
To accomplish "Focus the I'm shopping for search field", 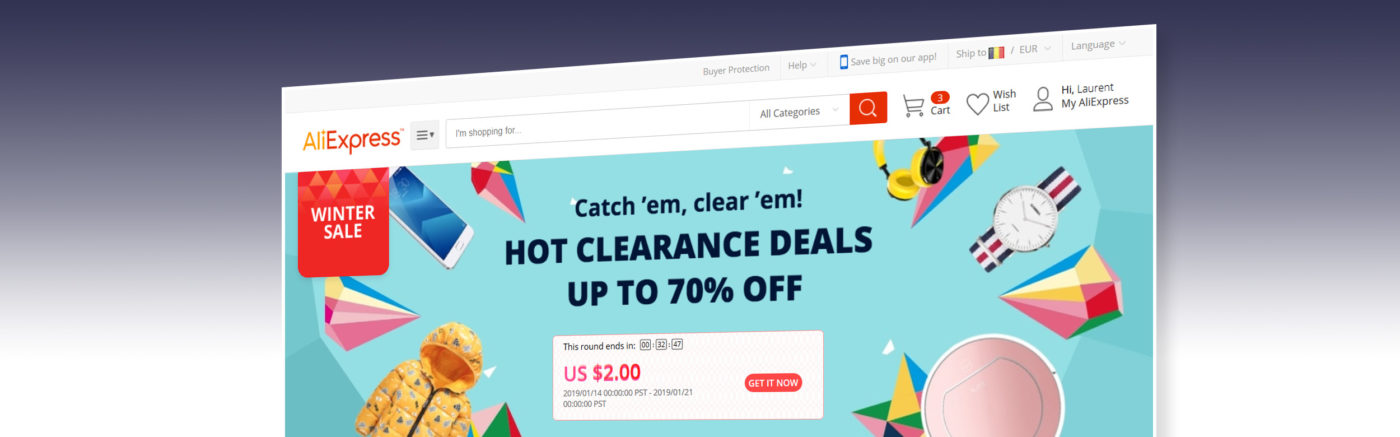I will (x=597, y=126).
